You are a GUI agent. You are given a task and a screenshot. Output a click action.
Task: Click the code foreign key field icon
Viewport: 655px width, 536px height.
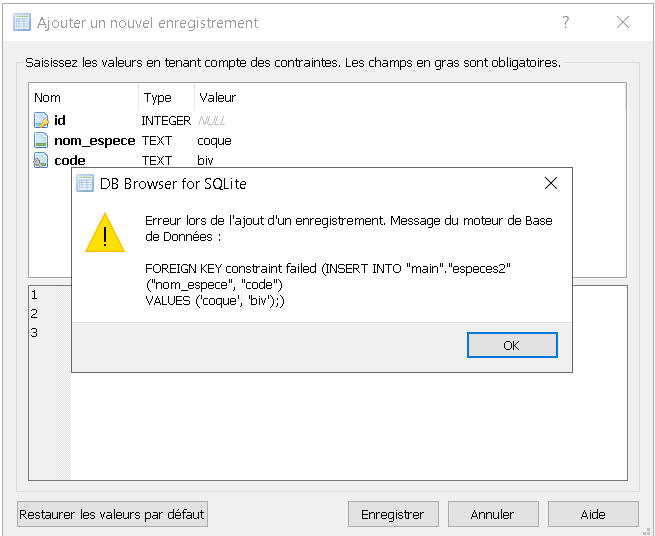pyautogui.click(x=41, y=160)
